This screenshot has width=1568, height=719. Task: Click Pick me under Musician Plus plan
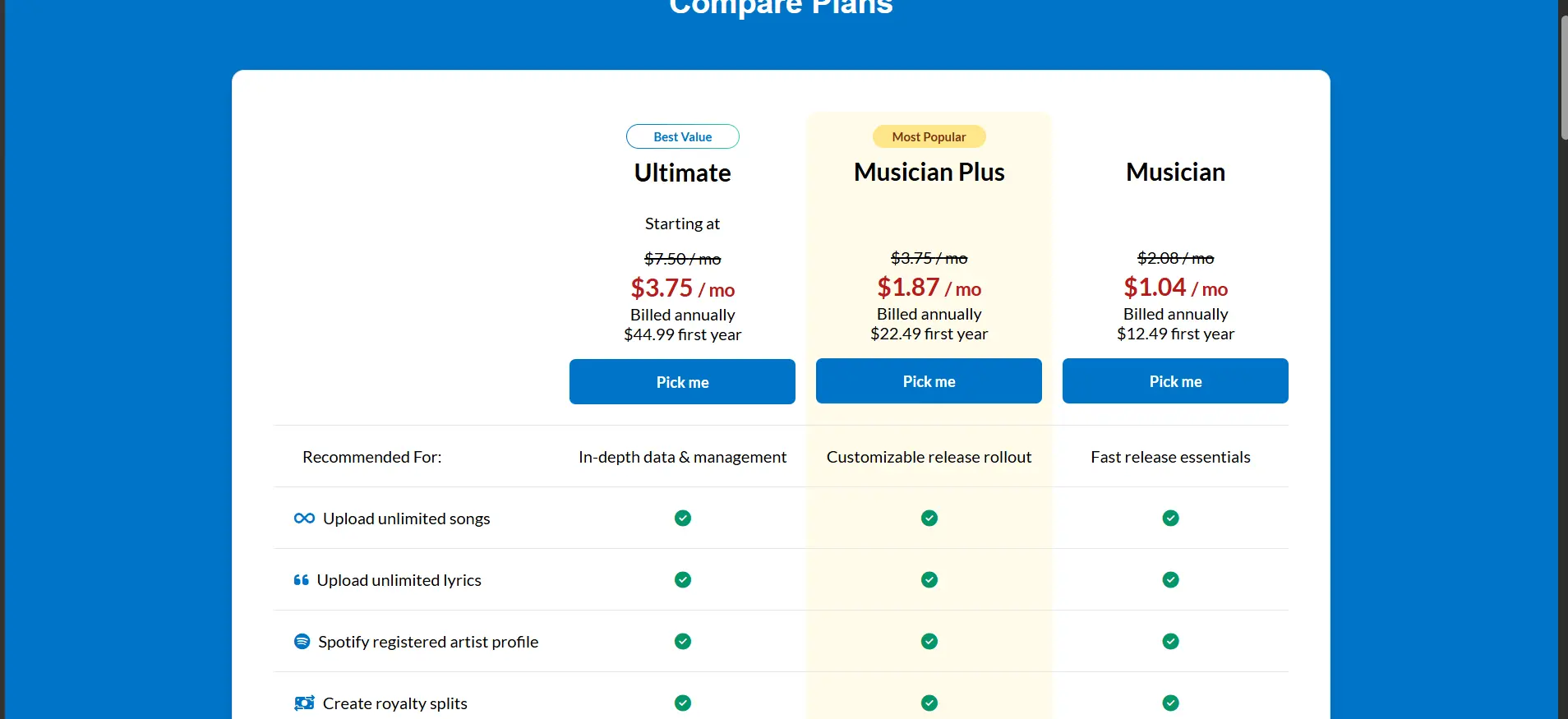coord(929,380)
